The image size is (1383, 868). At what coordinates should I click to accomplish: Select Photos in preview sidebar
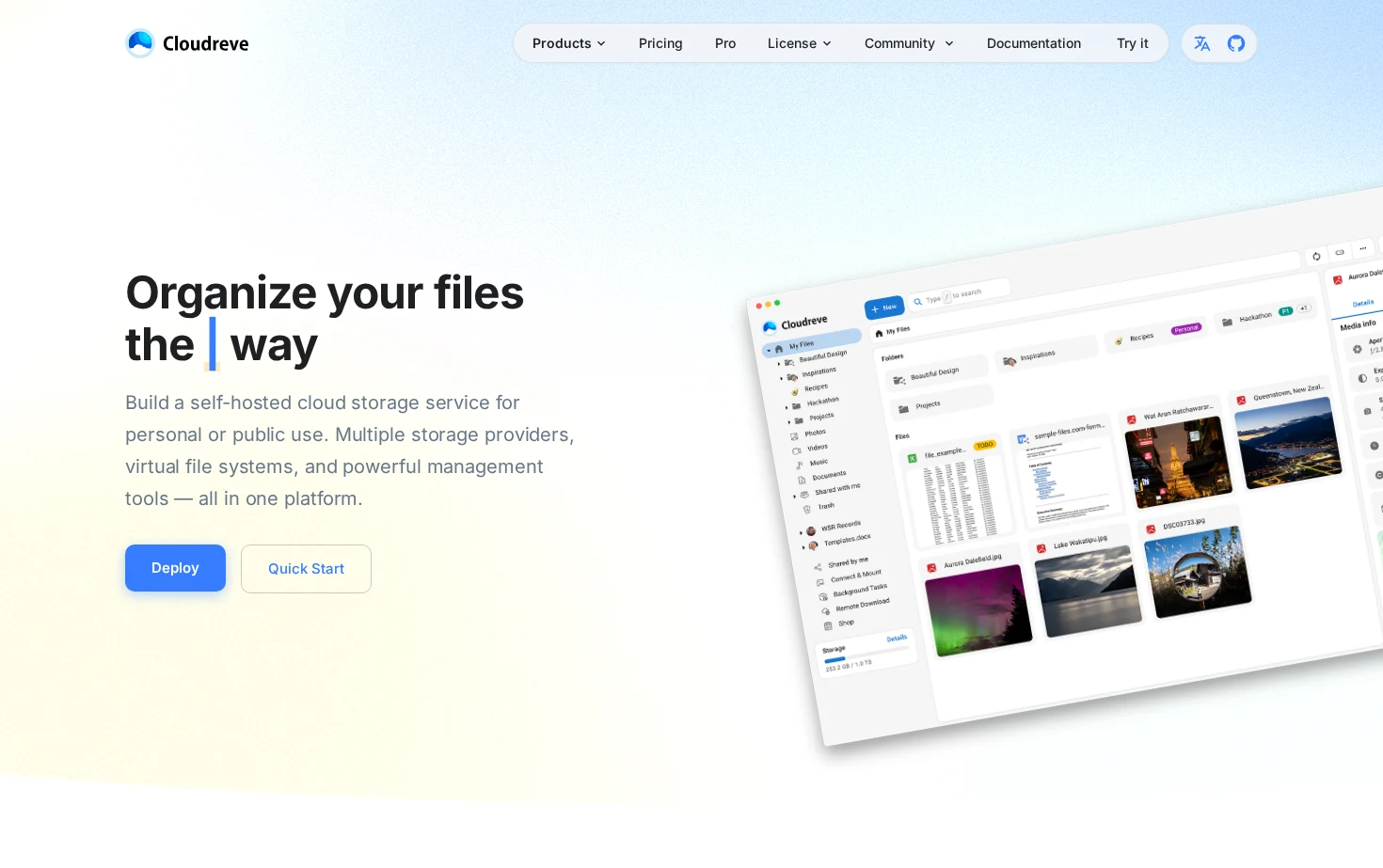815,434
